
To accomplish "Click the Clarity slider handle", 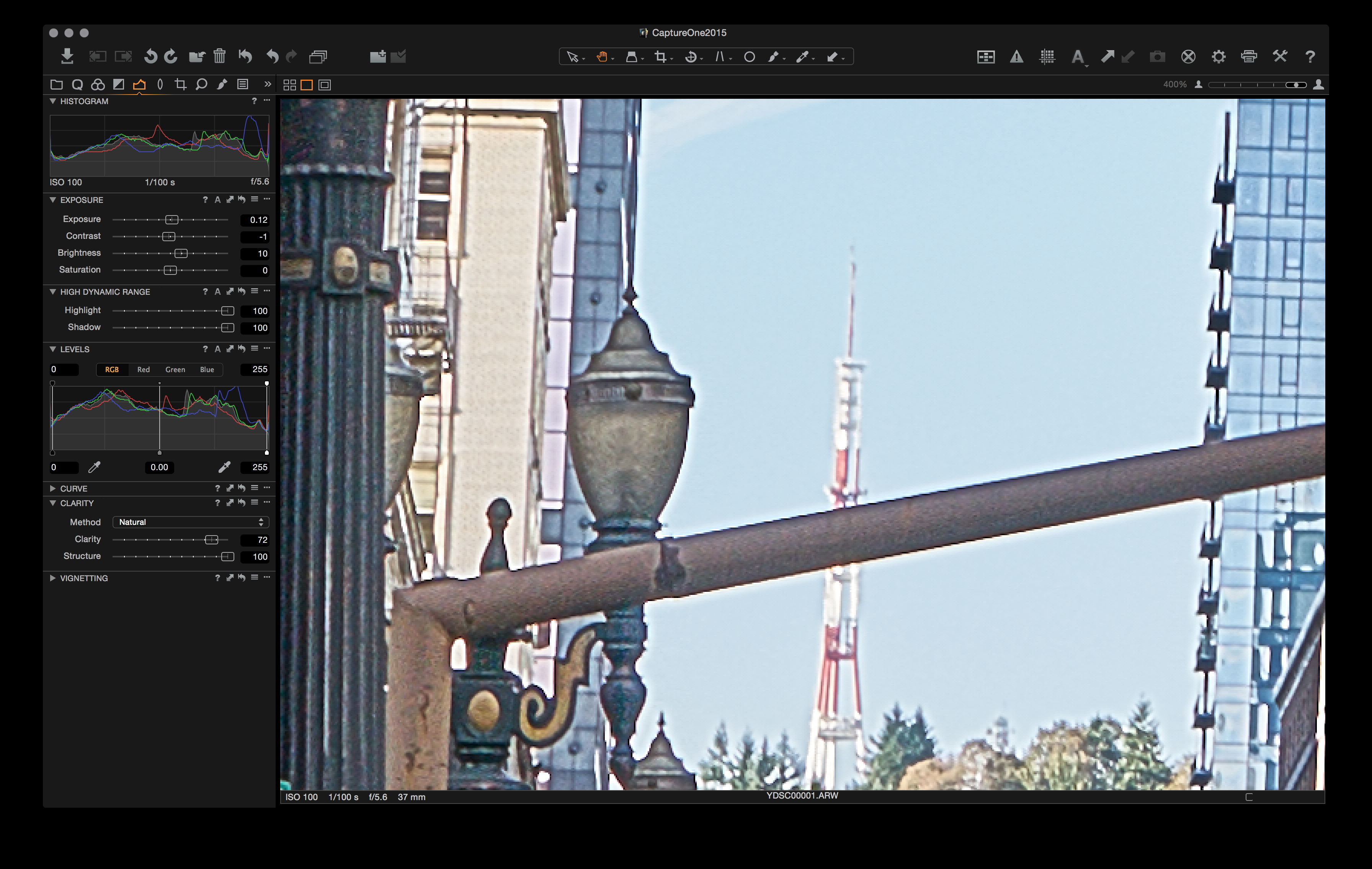I will 211,540.
